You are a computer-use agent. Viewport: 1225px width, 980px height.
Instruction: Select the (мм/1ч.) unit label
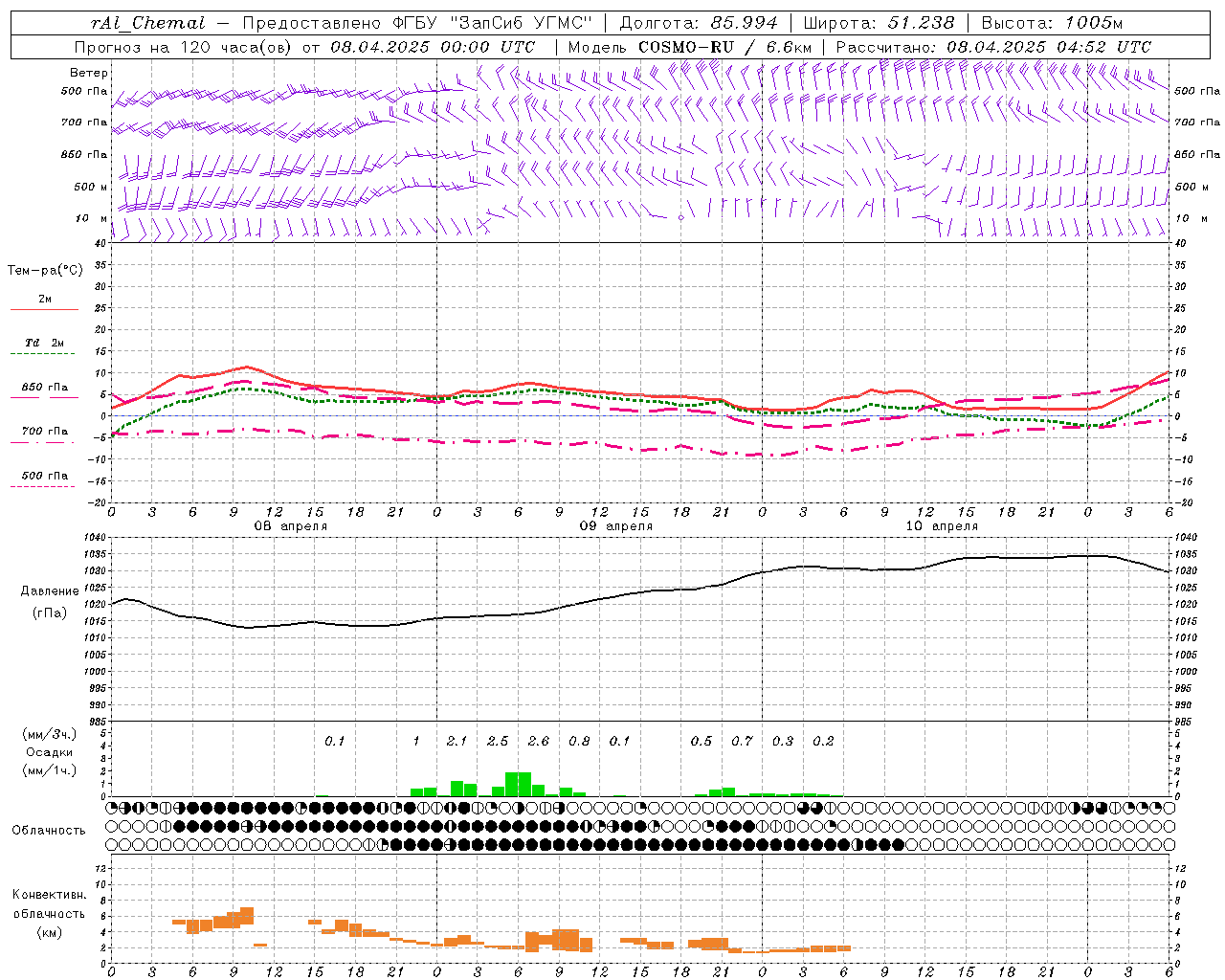tap(49, 770)
